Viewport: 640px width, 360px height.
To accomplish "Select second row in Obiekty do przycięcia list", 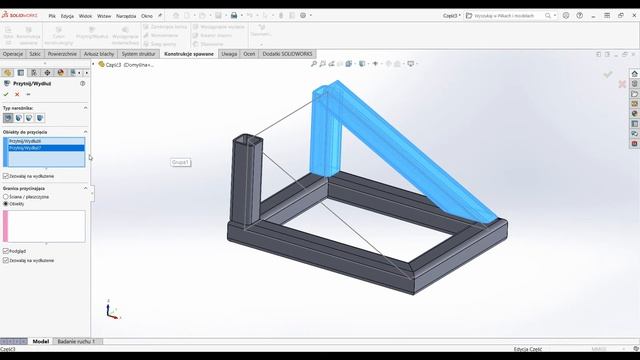I will [46, 148].
